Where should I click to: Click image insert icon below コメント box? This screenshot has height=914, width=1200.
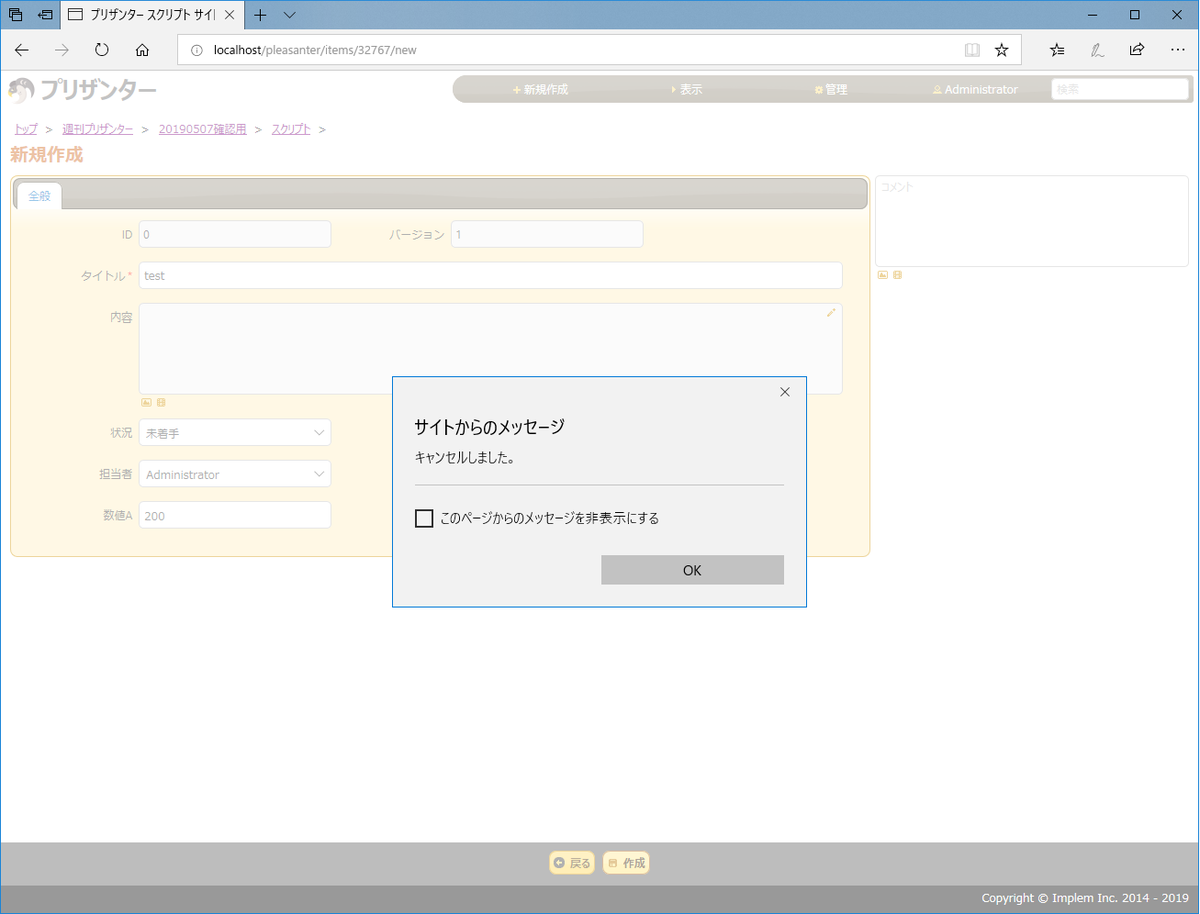(883, 275)
